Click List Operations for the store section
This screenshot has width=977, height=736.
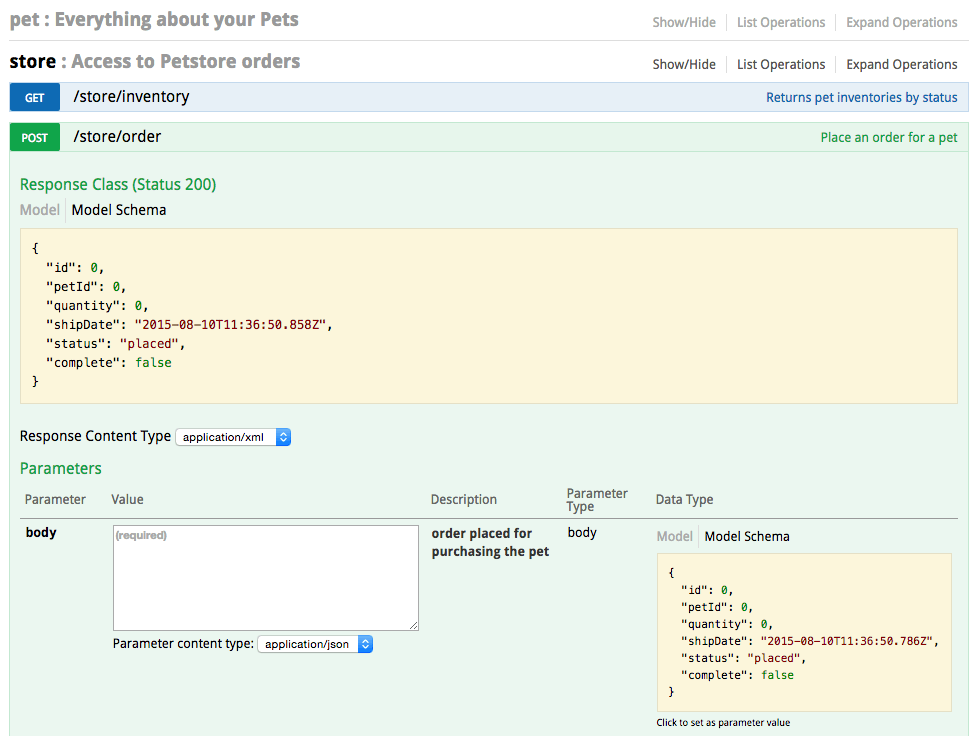click(780, 64)
